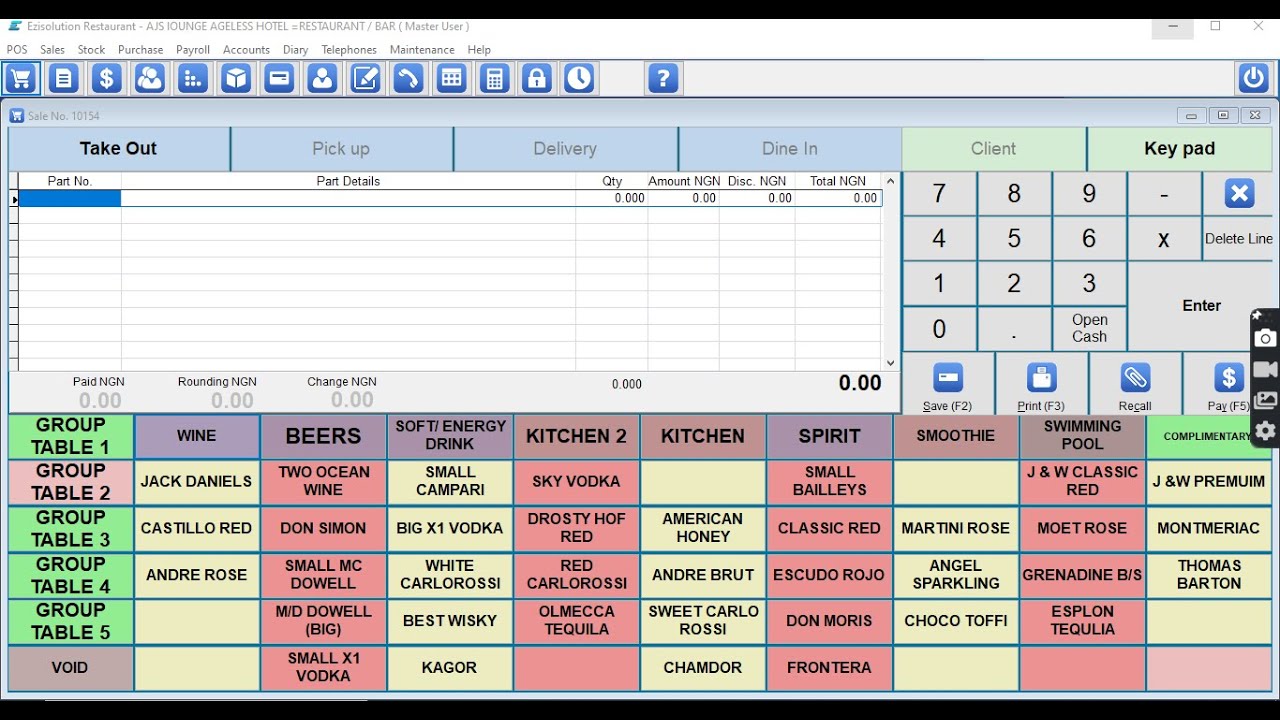The width and height of the screenshot is (1280, 720).
Task: Add MOET ROSE item
Action: tap(1082, 528)
